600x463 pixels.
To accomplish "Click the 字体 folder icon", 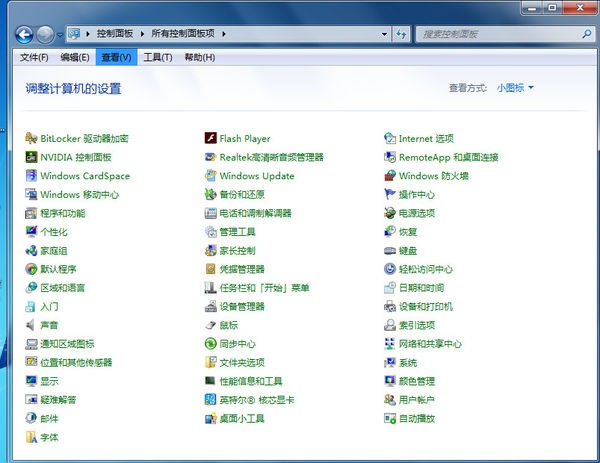I will pos(31,437).
